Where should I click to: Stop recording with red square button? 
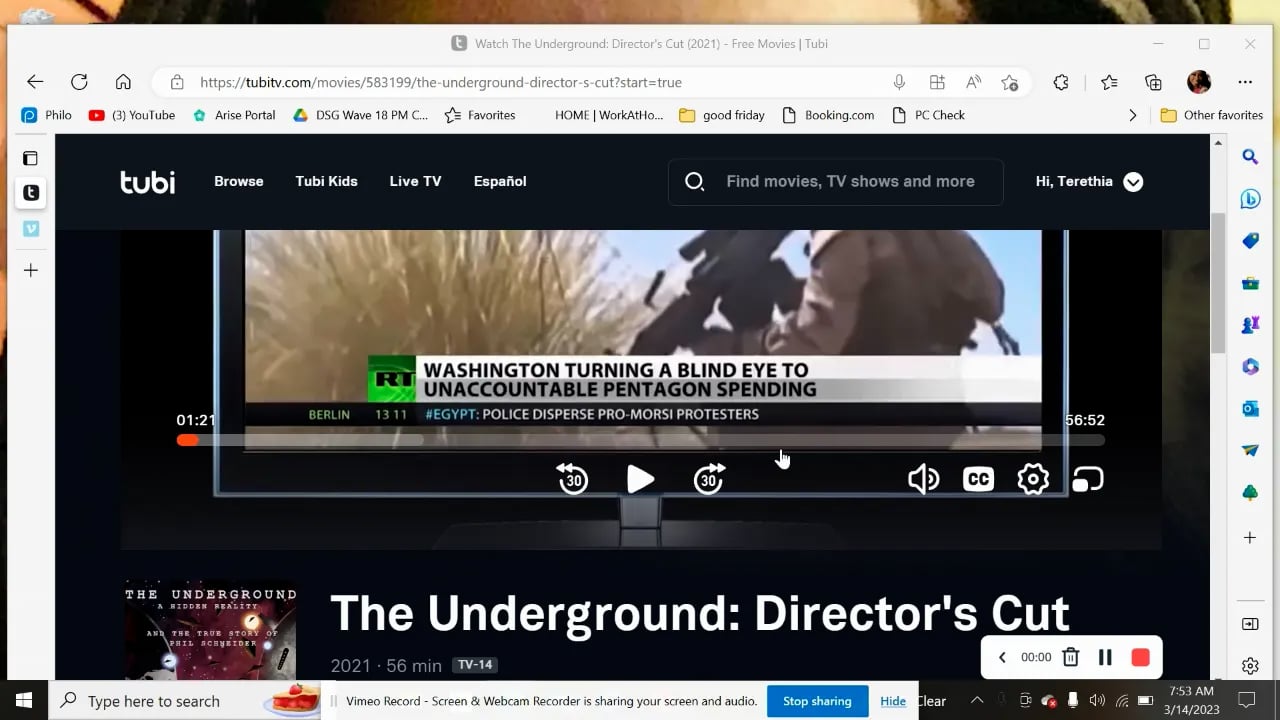(1140, 657)
